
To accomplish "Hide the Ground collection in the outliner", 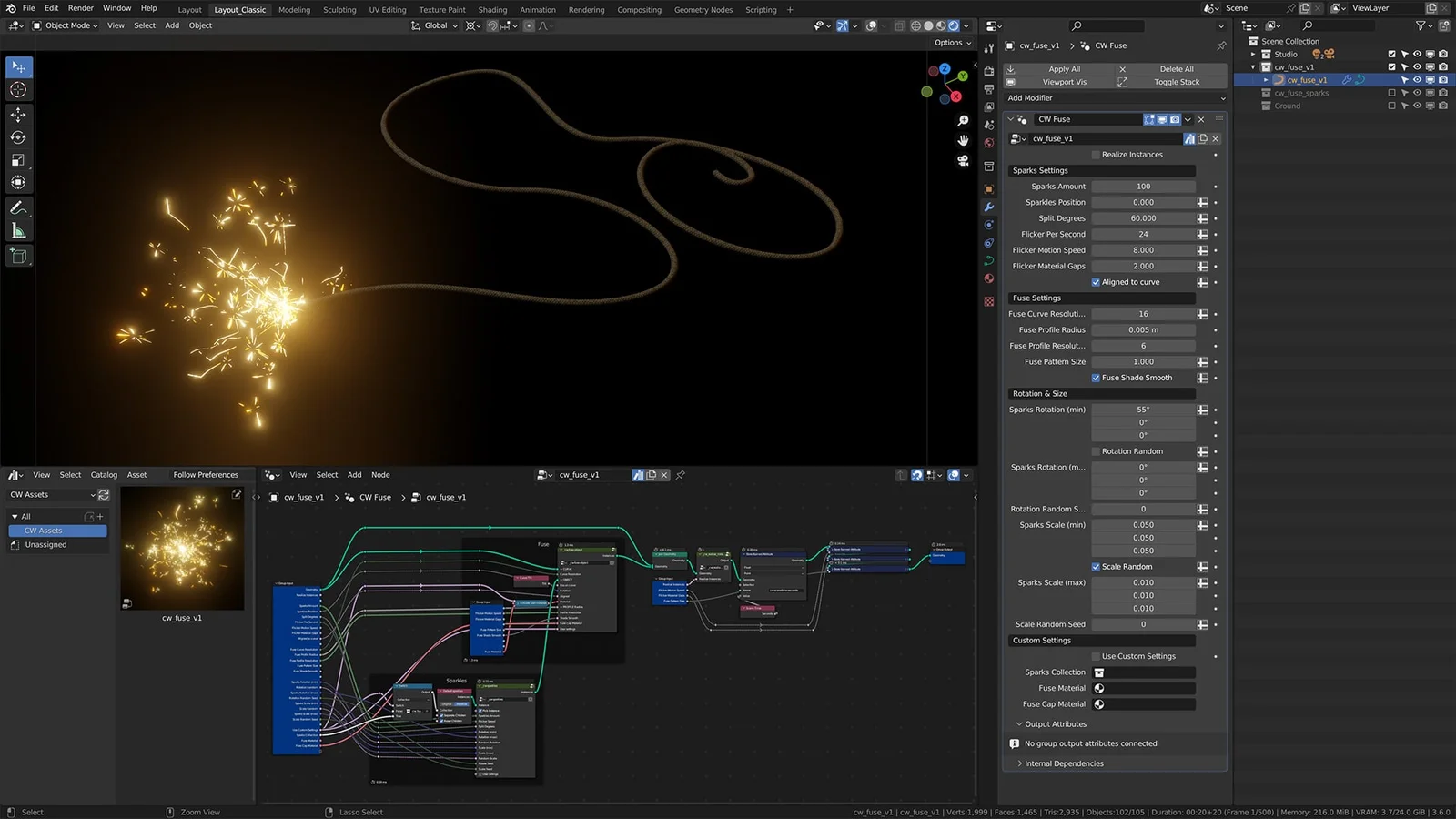I will point(1416,106).
